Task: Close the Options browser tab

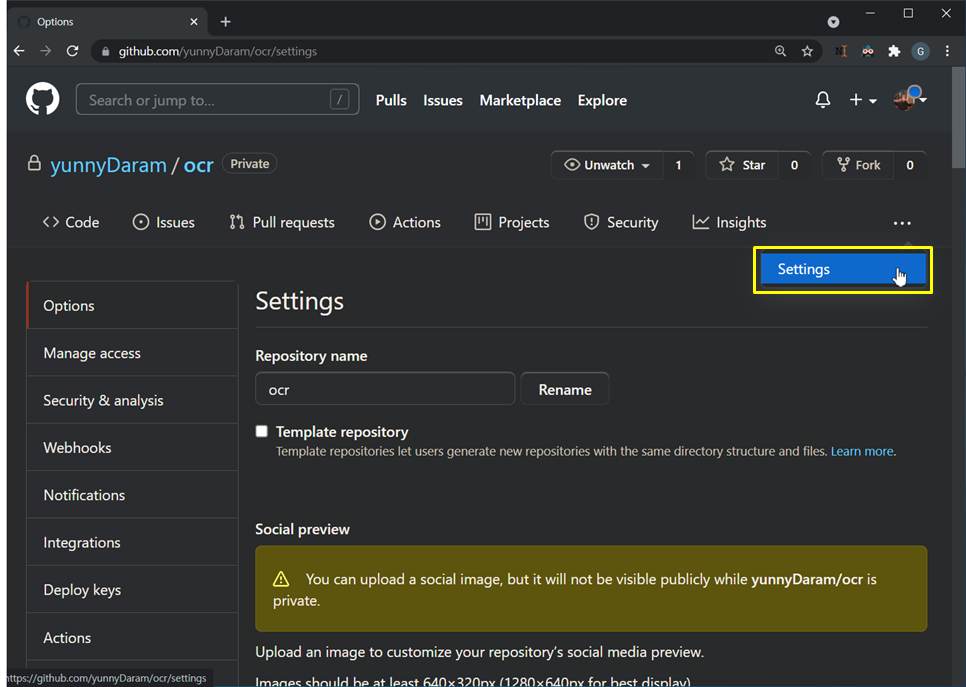Action: pos(194,22)
